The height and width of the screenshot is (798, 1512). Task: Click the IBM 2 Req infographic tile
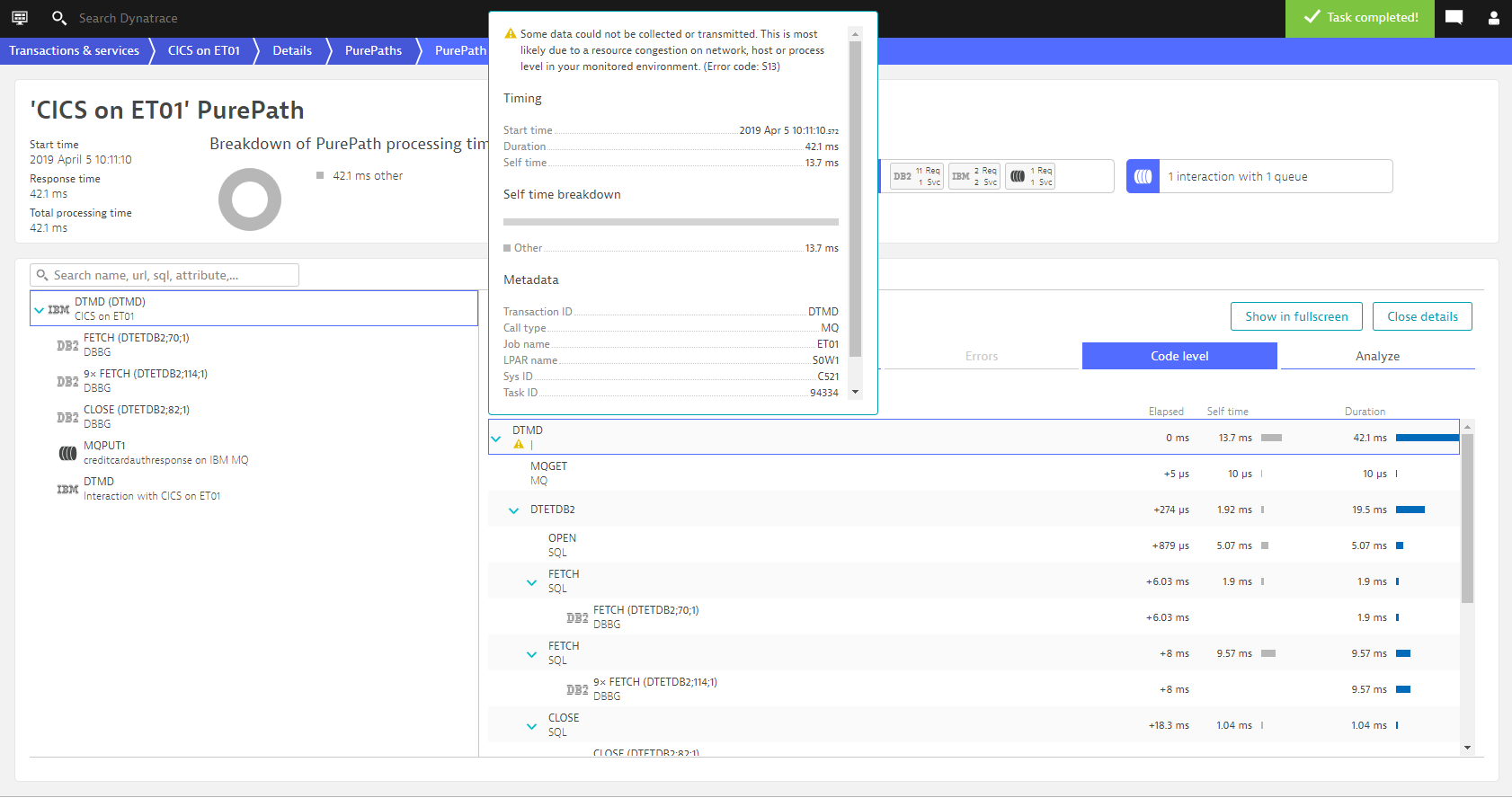click(x=974, y=176)
